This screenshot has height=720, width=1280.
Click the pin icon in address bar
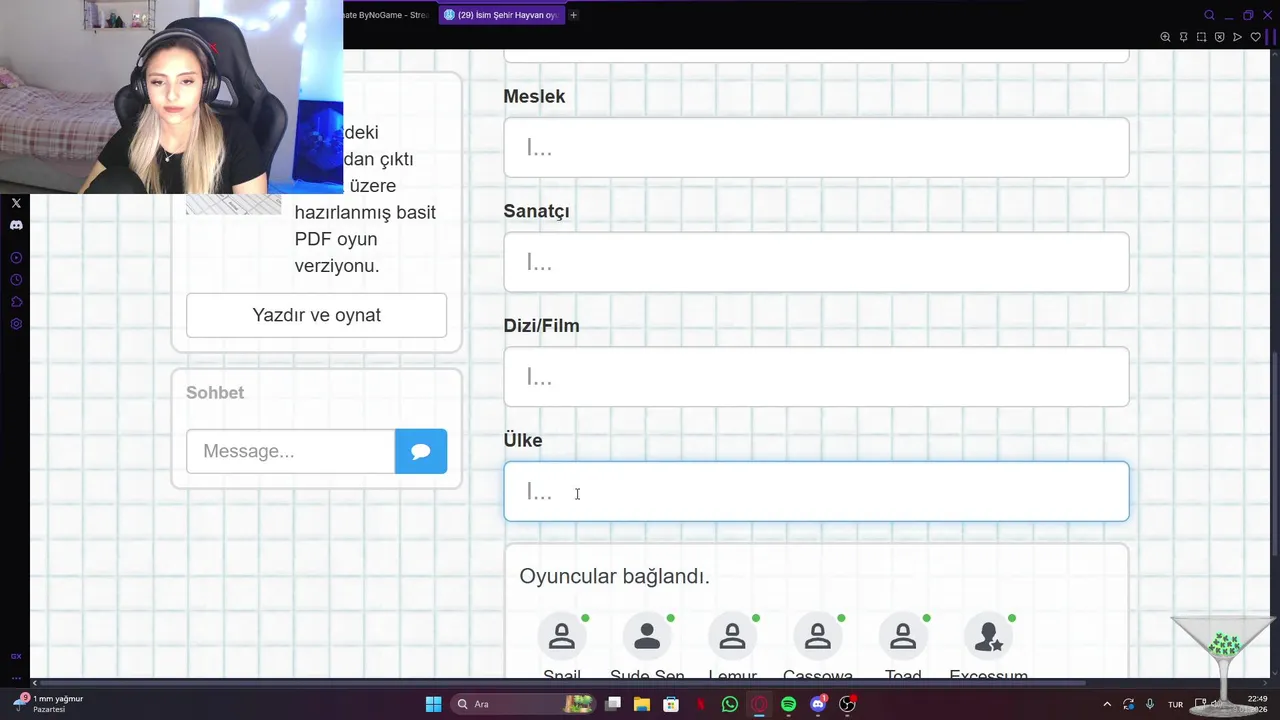(1183, 37)
